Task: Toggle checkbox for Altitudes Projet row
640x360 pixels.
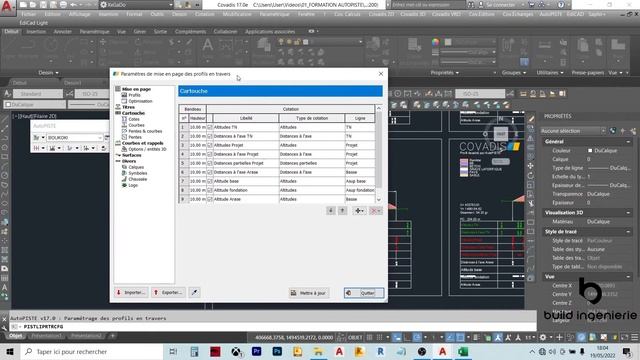Action: pos(210,145)
